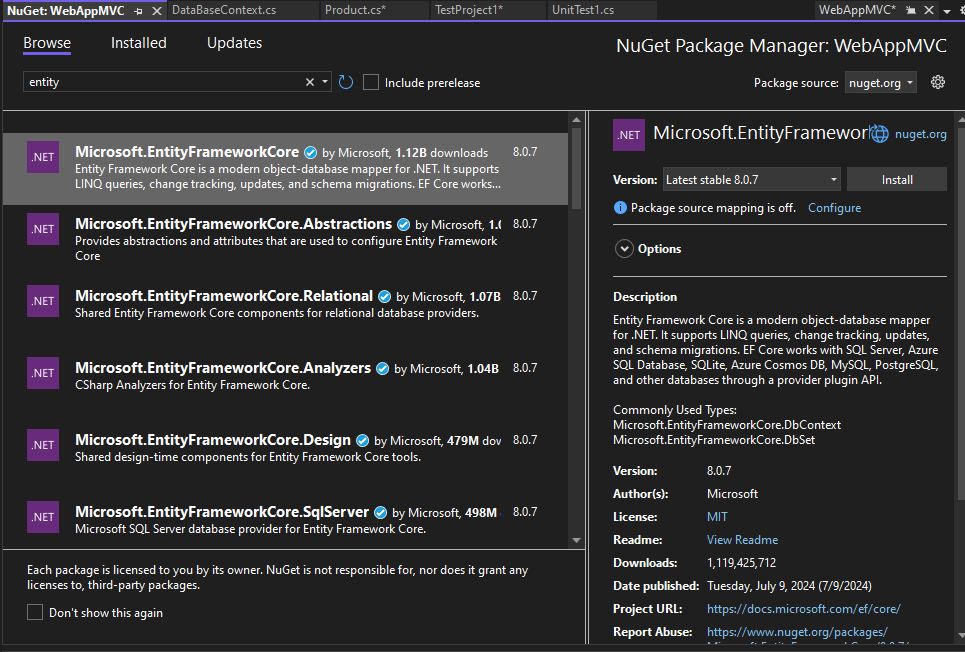This screenshot has width=965, height=652.
Task: Open NuGet settings gear
Action: (937, 82)
